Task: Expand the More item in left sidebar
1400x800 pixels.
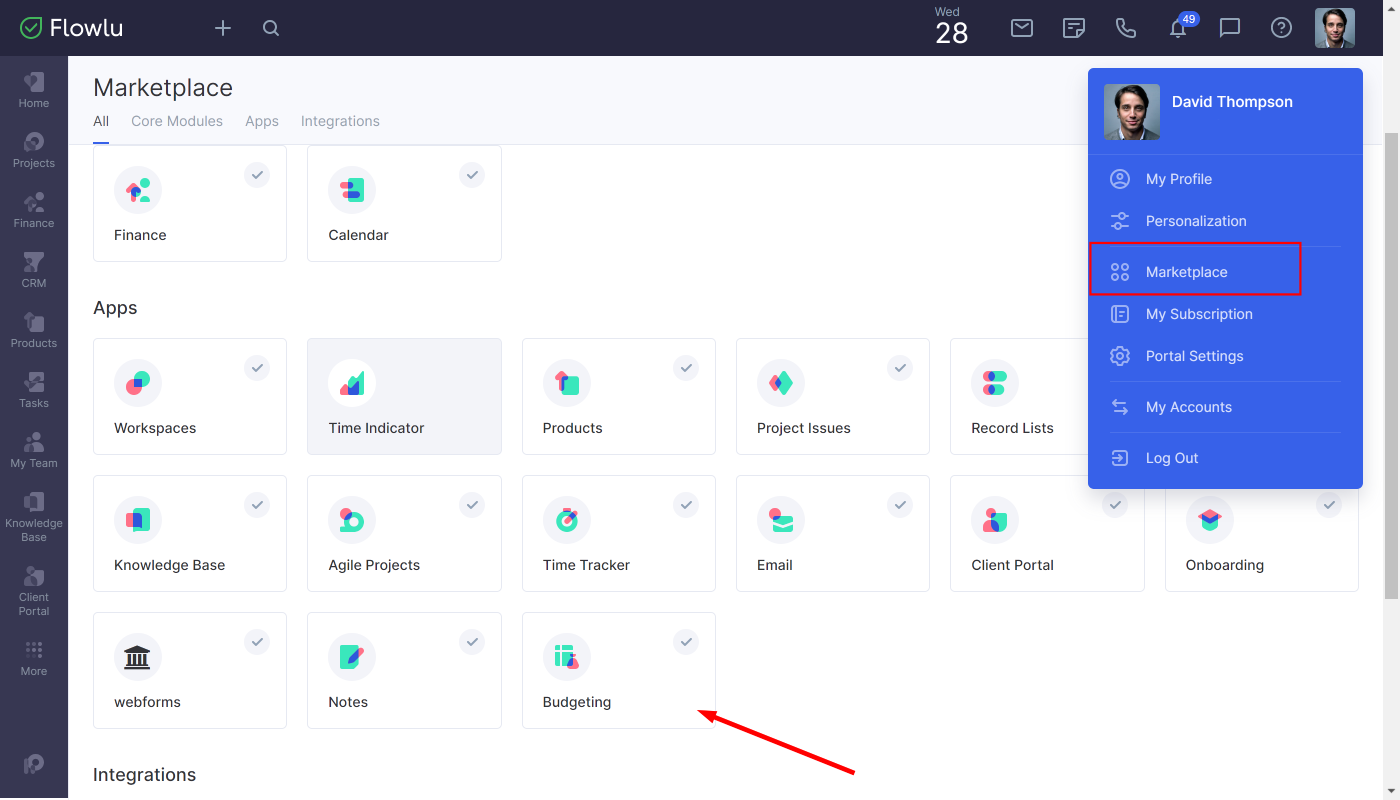Action: click(34, 658)
